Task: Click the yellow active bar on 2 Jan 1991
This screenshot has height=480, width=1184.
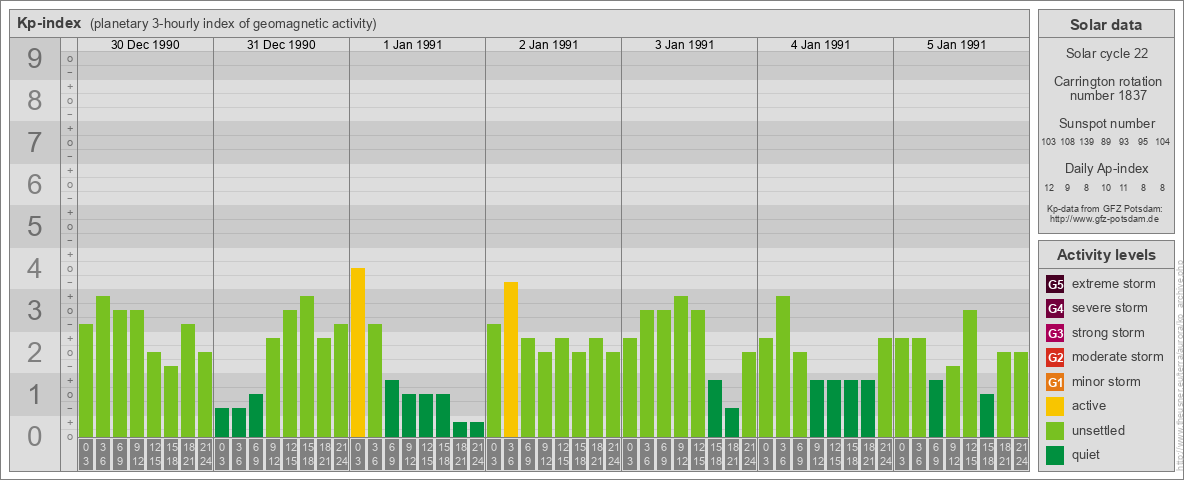Action: pyautogui.click(x=510, y=359)
